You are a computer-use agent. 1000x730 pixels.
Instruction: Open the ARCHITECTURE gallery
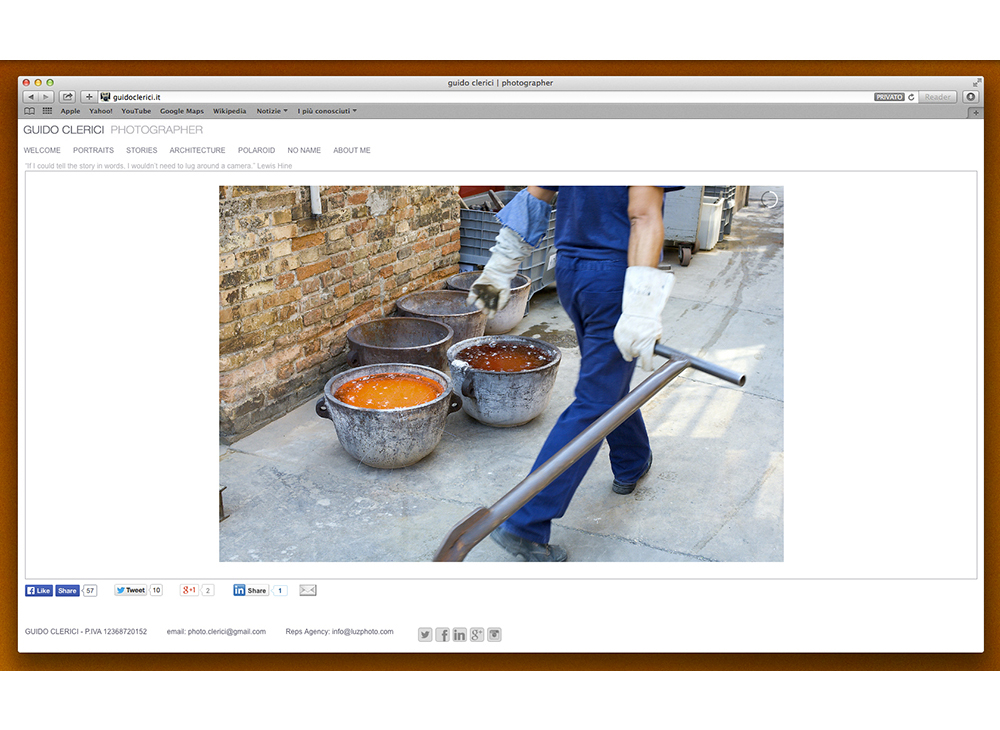[198, 150]
